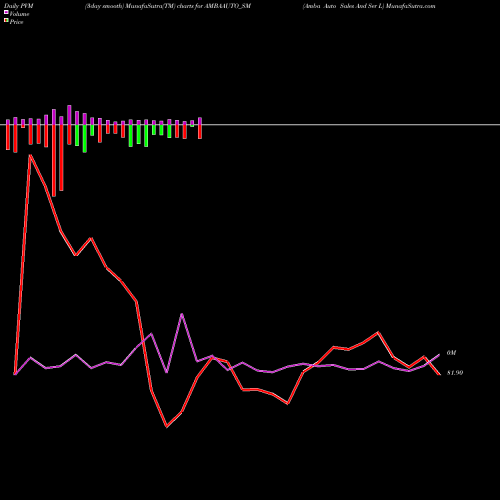Click the tallest magenta bar above the baseline
This screenshot has width=500, height=500.
69,115
